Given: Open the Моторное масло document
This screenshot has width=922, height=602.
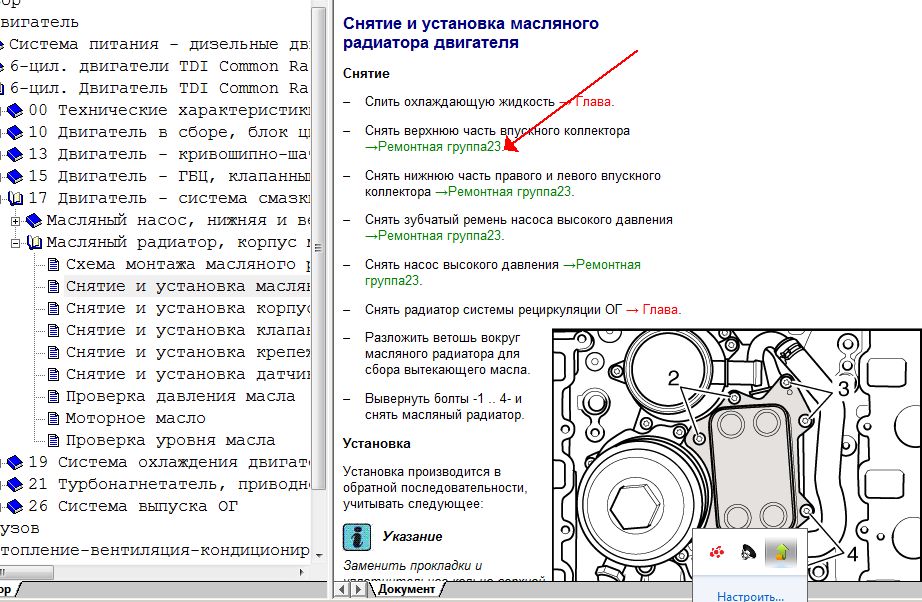Looking at the screenshot, I should pyautogui.click(x=135, y=419).
